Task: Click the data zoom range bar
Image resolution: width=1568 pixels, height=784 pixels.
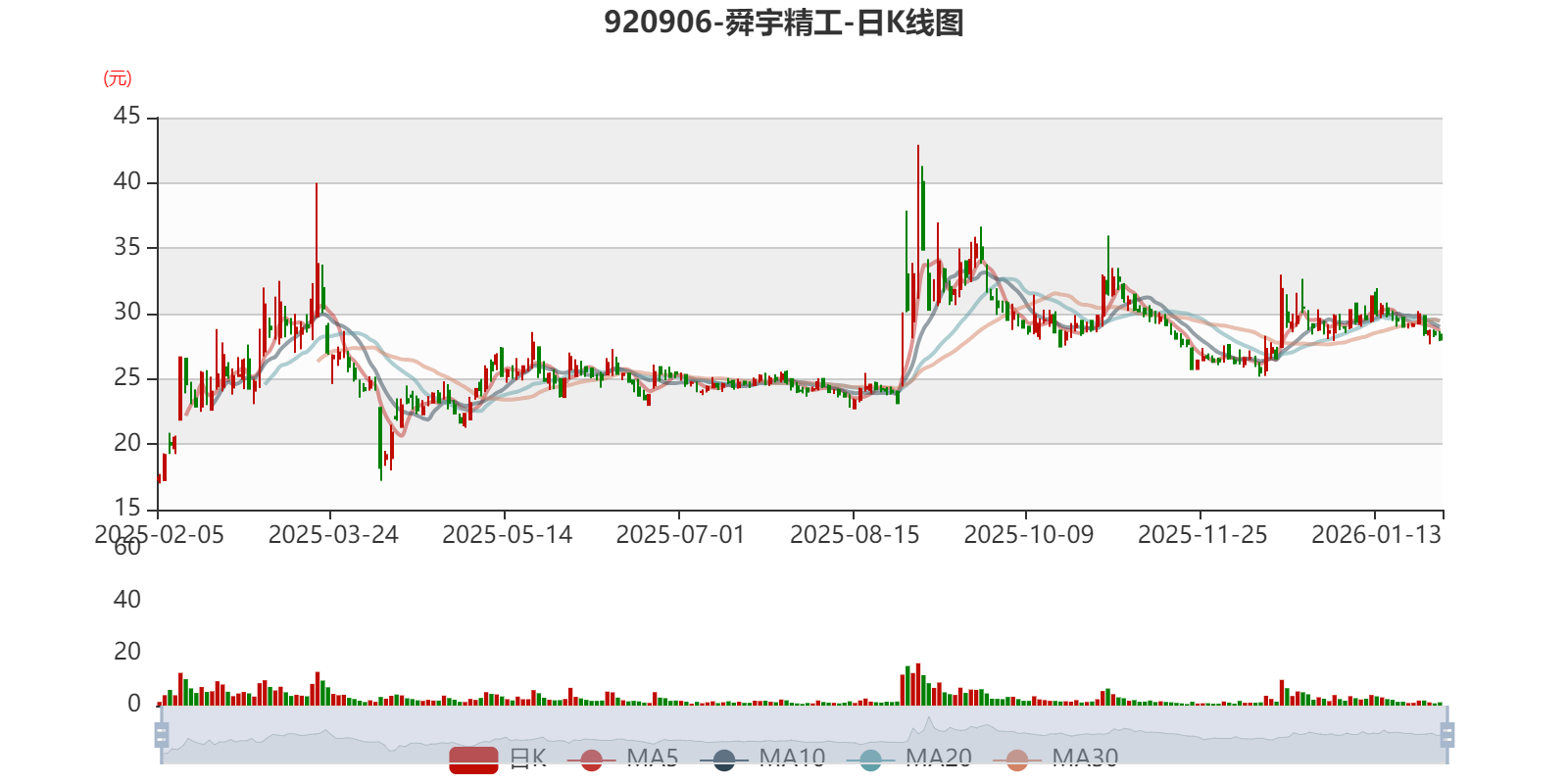Action: [x=805, y=734]
